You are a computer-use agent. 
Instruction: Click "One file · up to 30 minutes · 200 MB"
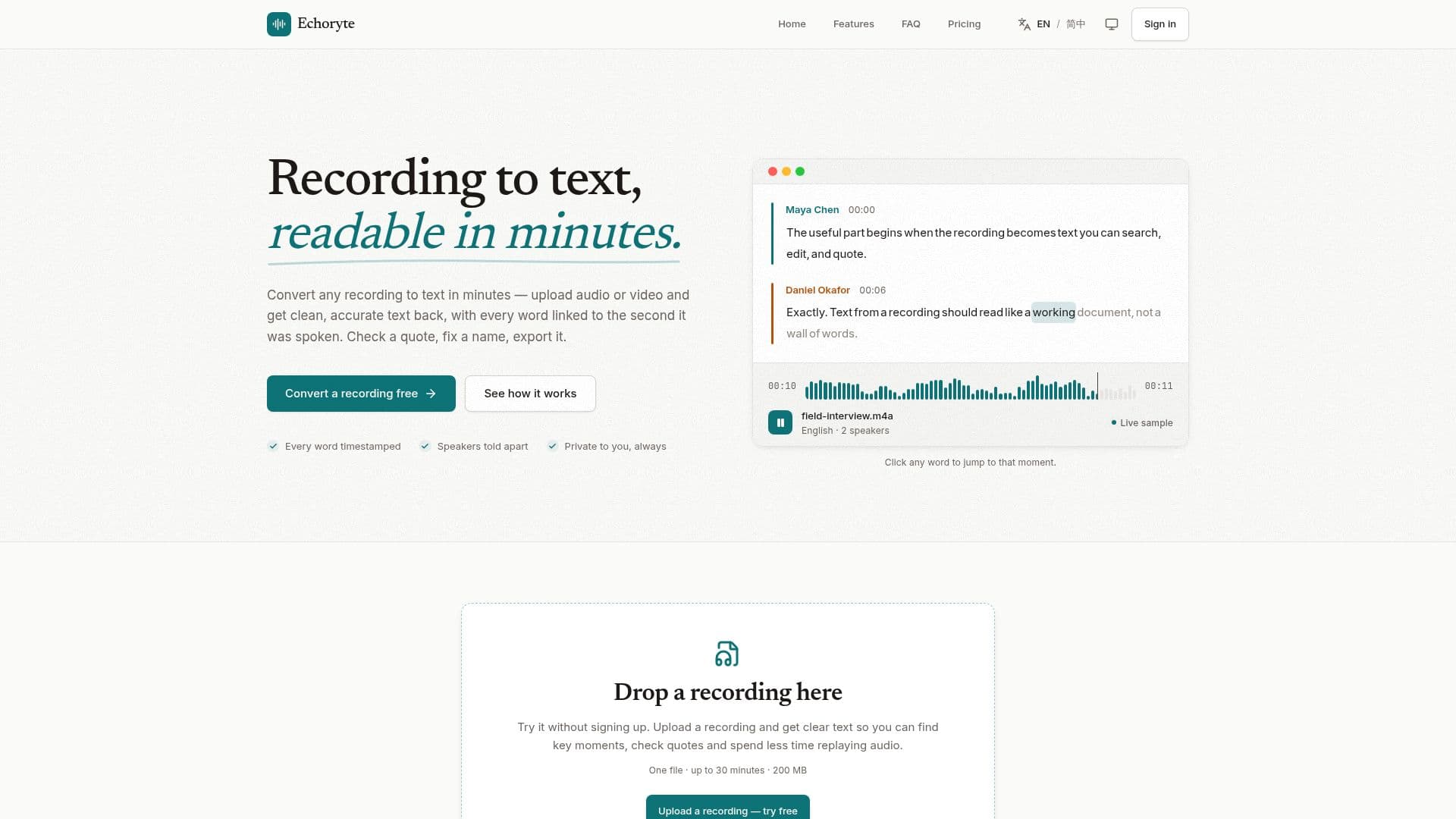tap(728, 770)
